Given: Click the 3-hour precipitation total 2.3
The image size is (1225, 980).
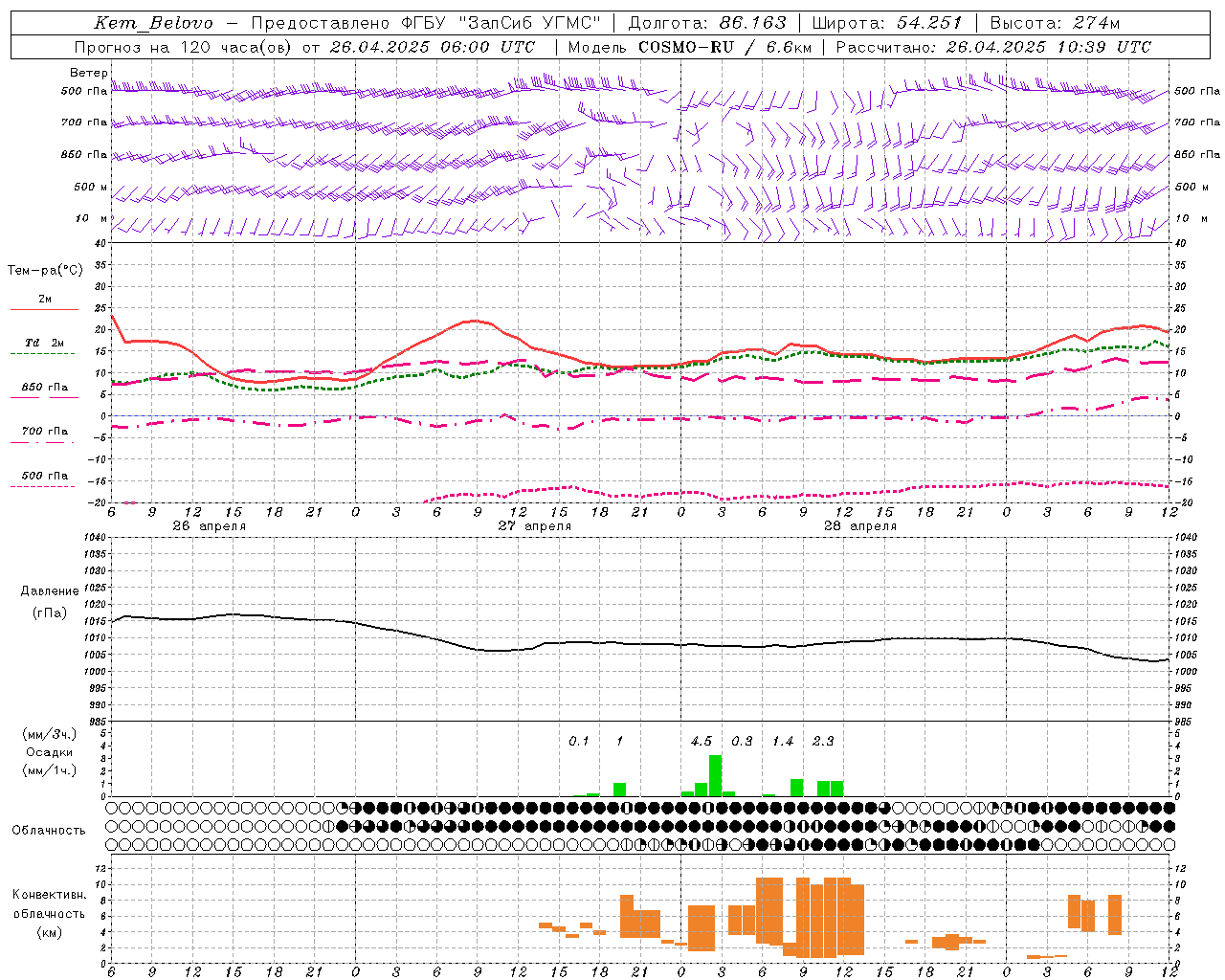Looking at the screenshot, I should click(x=823, y=741).
